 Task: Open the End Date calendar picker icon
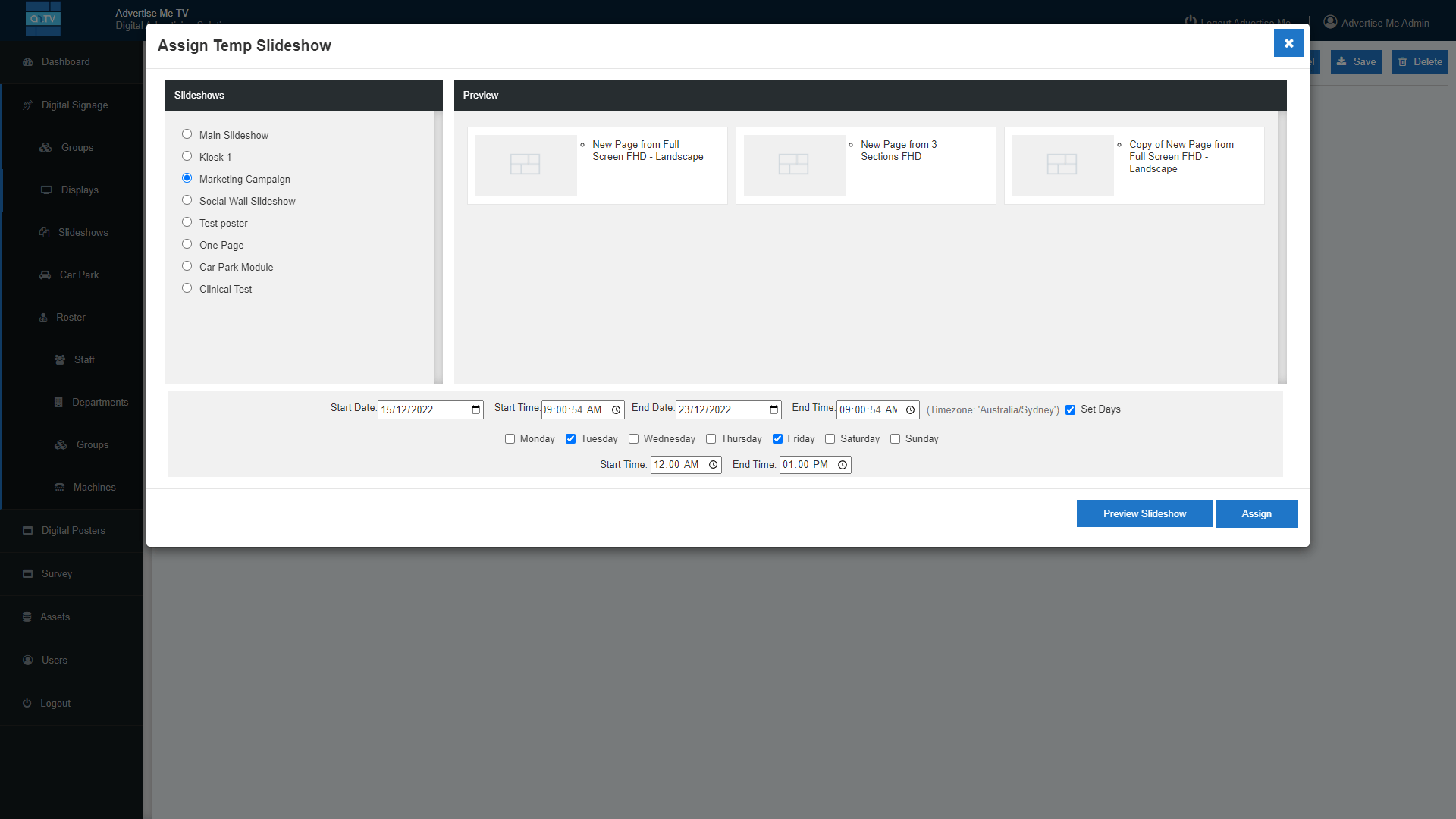[773, 410]
